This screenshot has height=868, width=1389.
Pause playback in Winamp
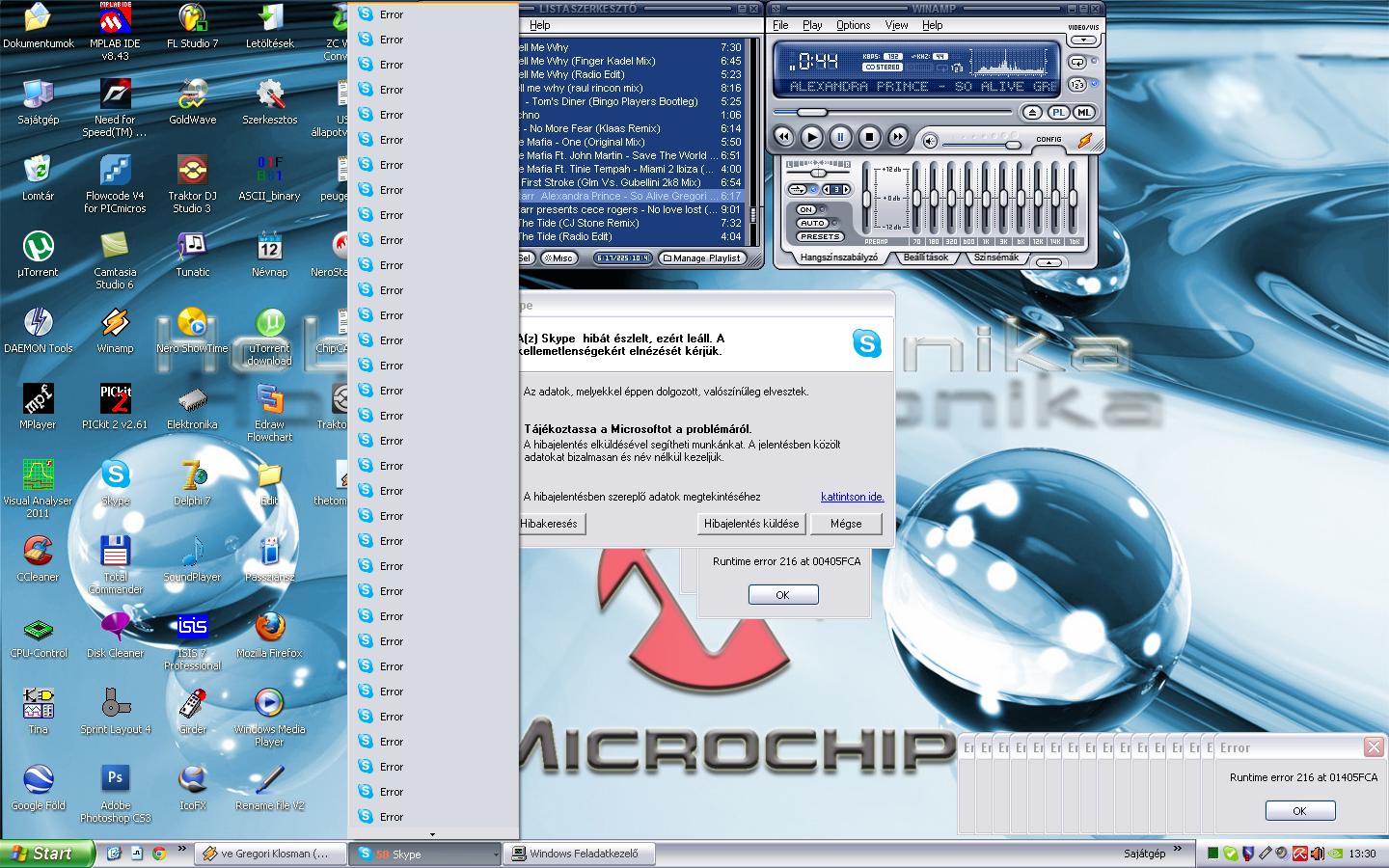[840, 137]
